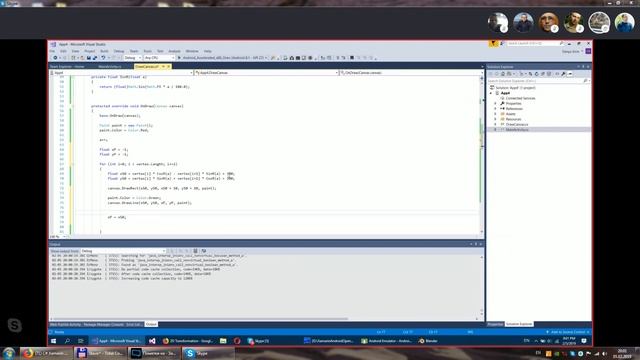Viewport: 640px width, 360px height.
Task: Collapse the for loop code block
Action: 73,164
